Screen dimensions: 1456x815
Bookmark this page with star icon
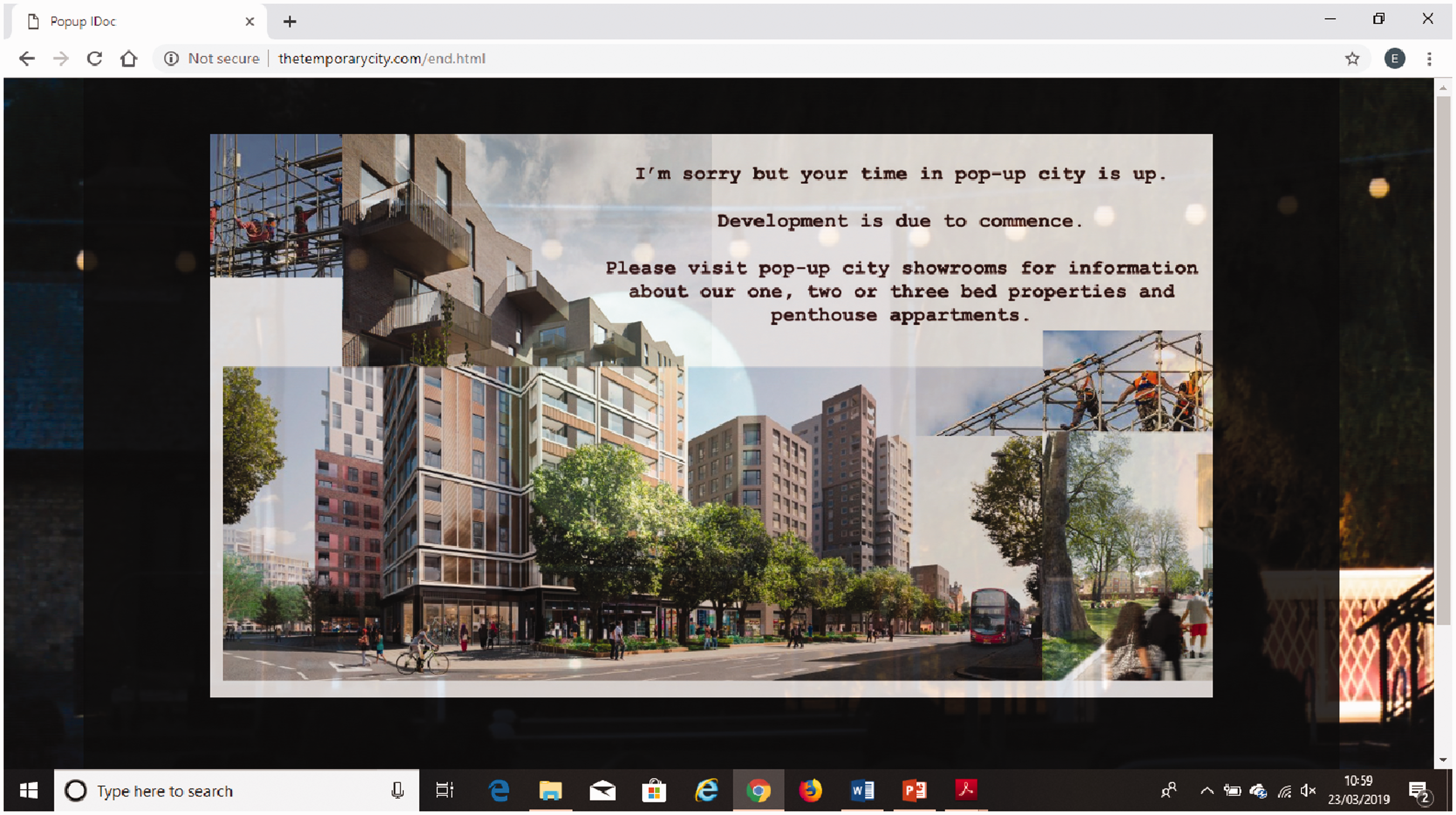coord(1352,59)
